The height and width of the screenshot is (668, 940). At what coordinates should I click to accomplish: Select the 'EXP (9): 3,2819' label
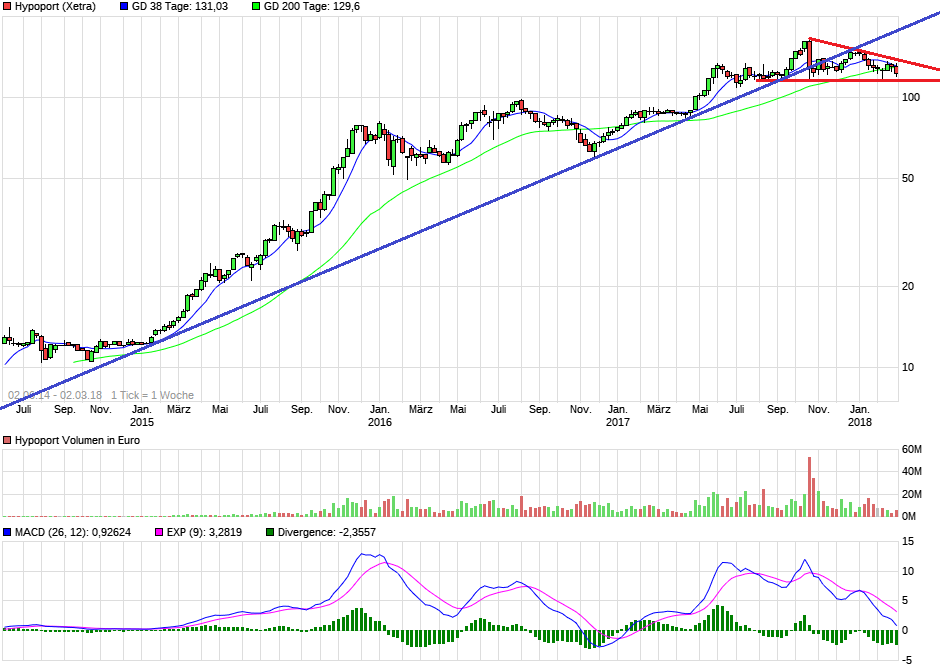[x=204, y=532]
